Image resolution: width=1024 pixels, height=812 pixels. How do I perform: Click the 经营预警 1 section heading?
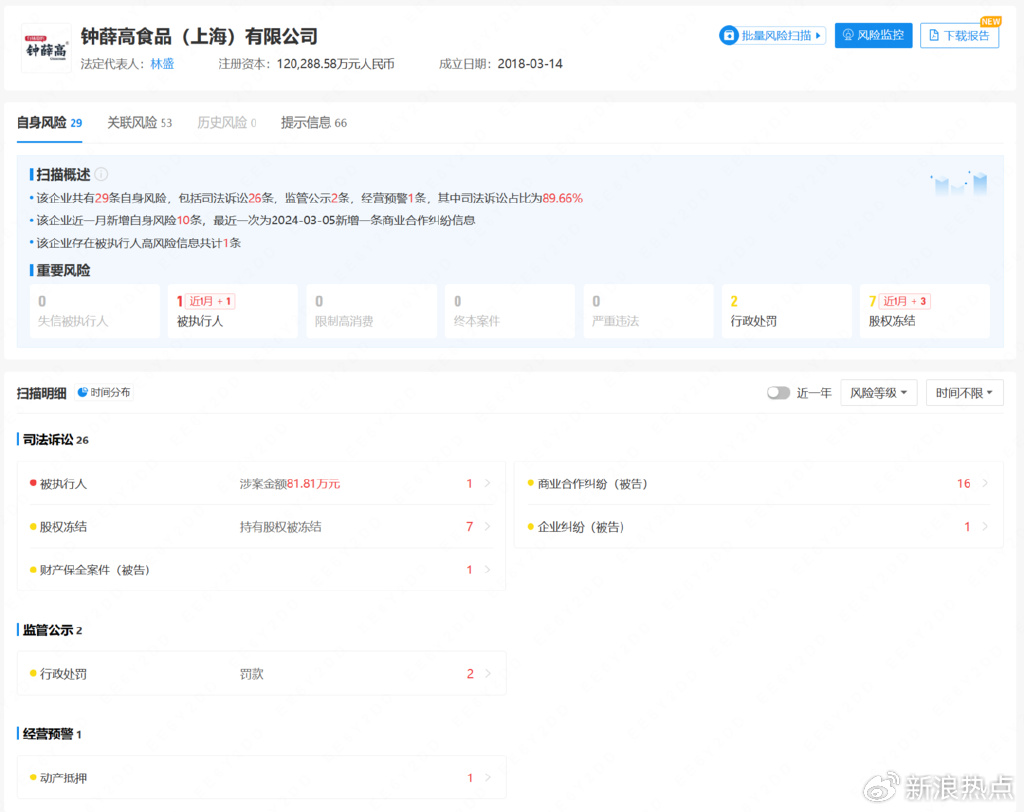[x=52, y=734]
